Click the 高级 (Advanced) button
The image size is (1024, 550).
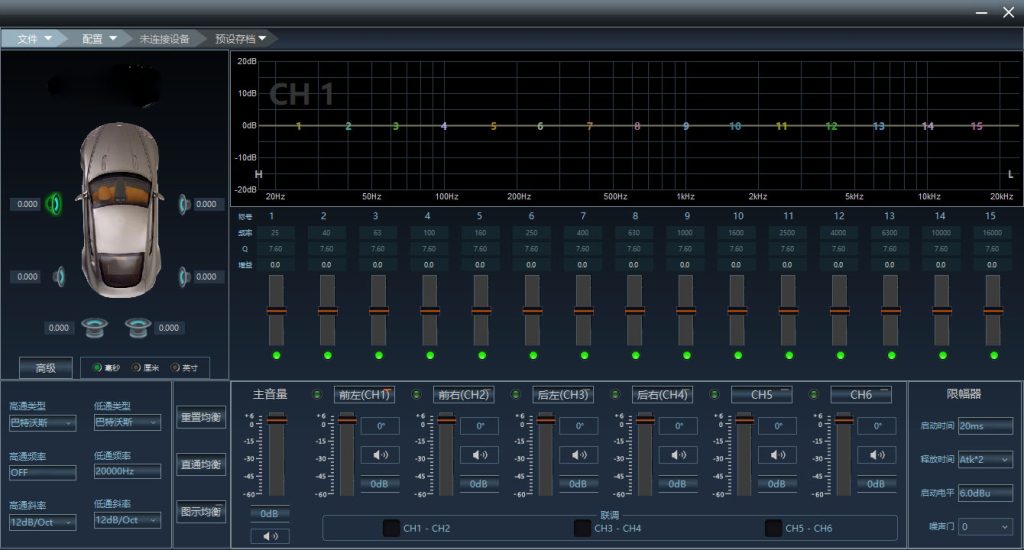point(46,368)
